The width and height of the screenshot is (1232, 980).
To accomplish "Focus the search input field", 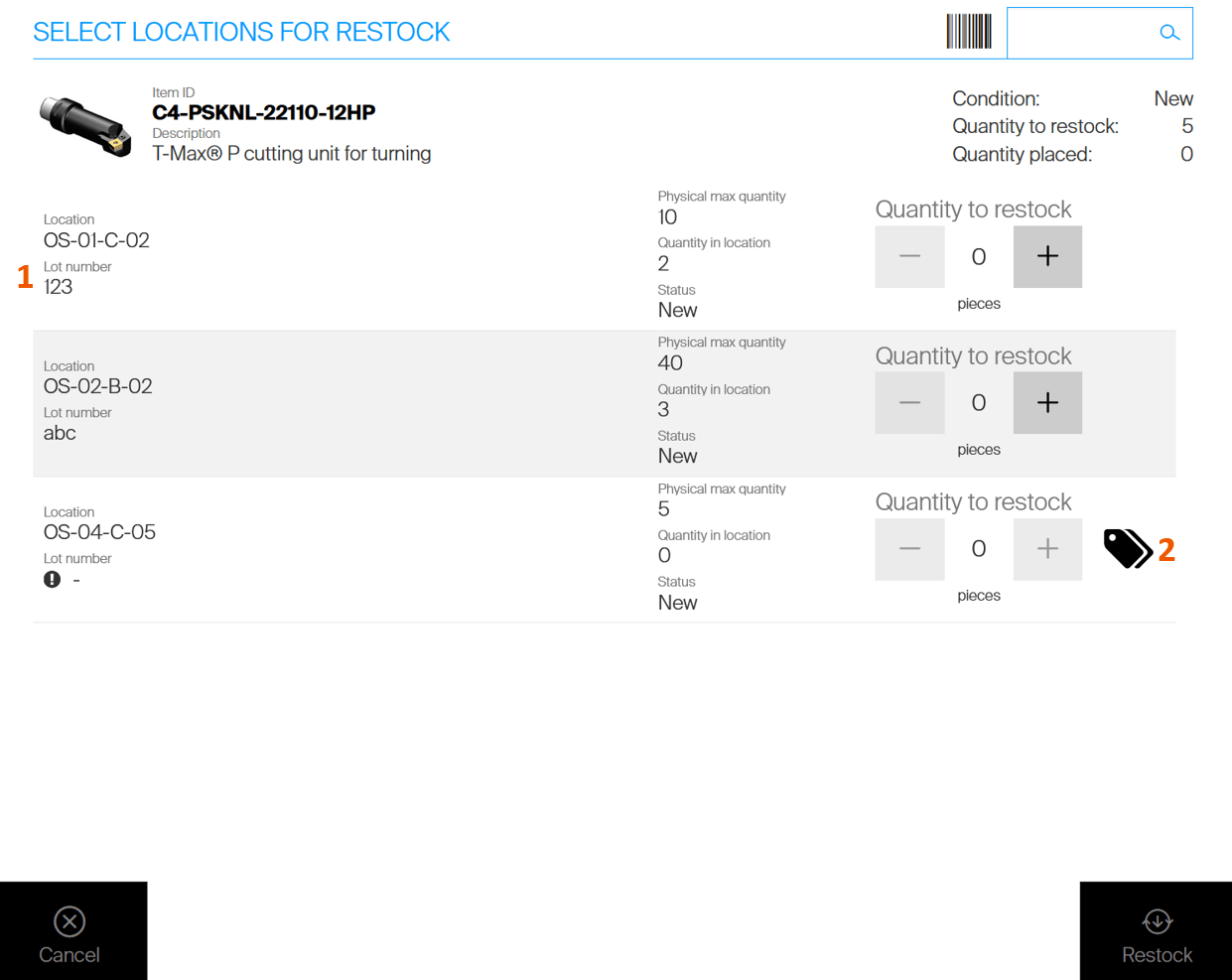I will pos(1082,33).
